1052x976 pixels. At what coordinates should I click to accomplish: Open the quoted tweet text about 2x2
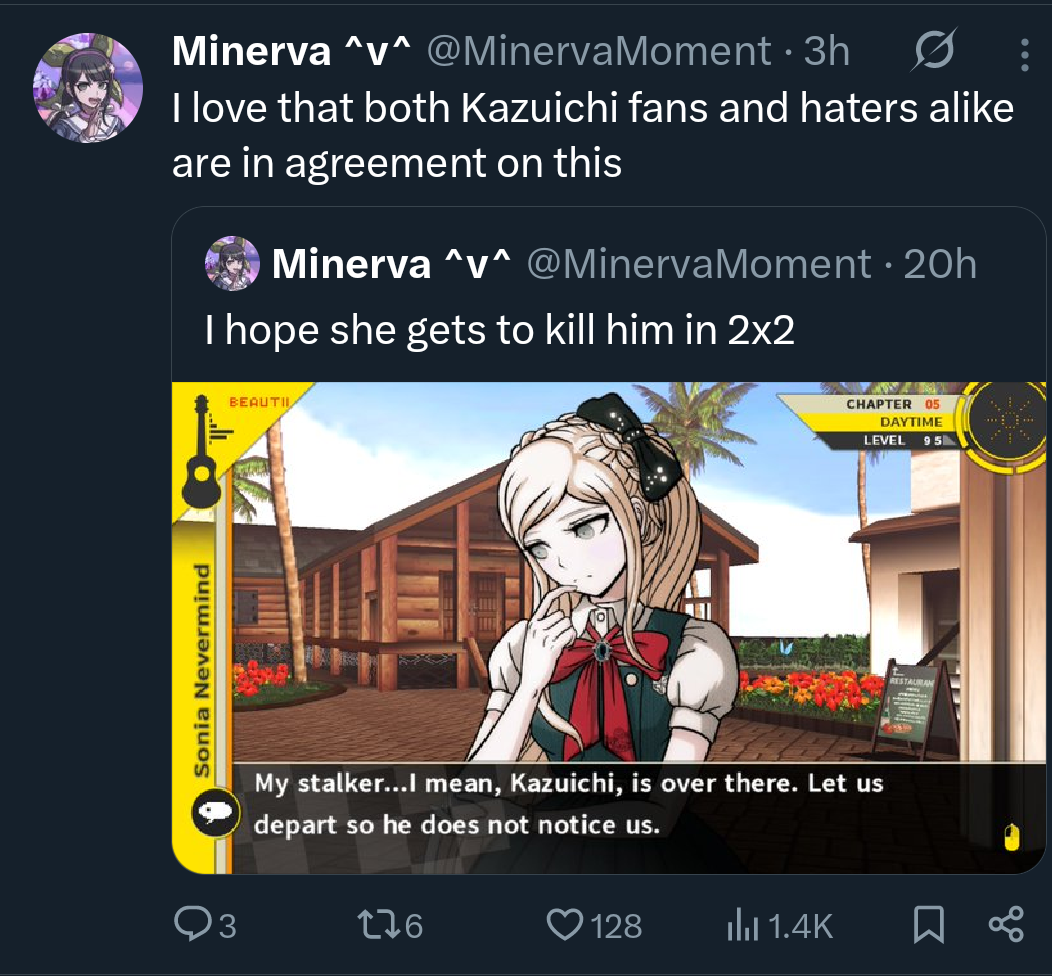pyautogui.click(x=500, y=330)
